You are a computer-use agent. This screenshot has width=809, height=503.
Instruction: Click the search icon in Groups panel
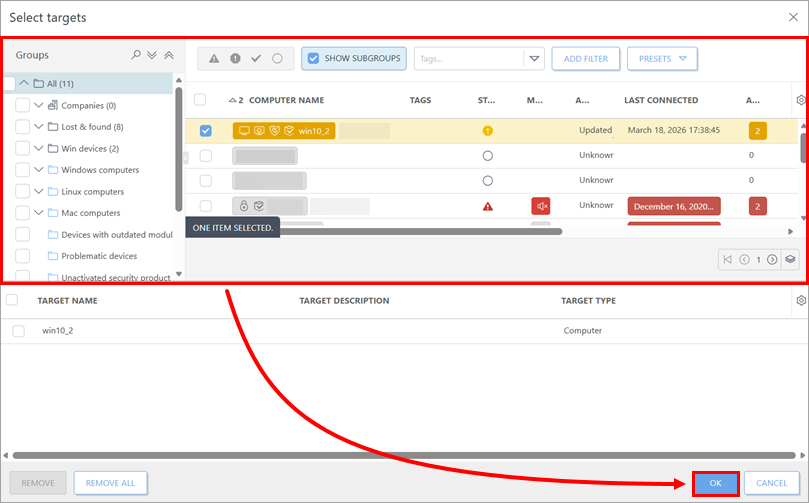[x=136, y=56]
